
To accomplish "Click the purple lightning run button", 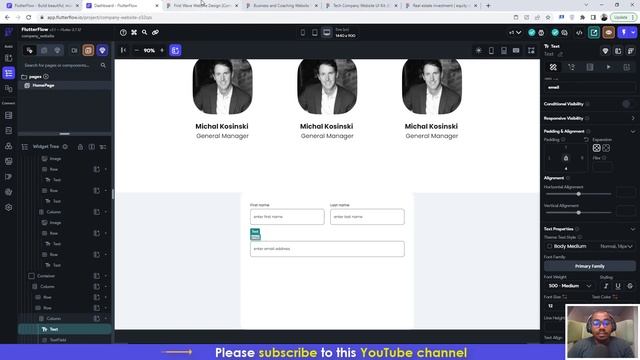I will (x=624, y=32).
